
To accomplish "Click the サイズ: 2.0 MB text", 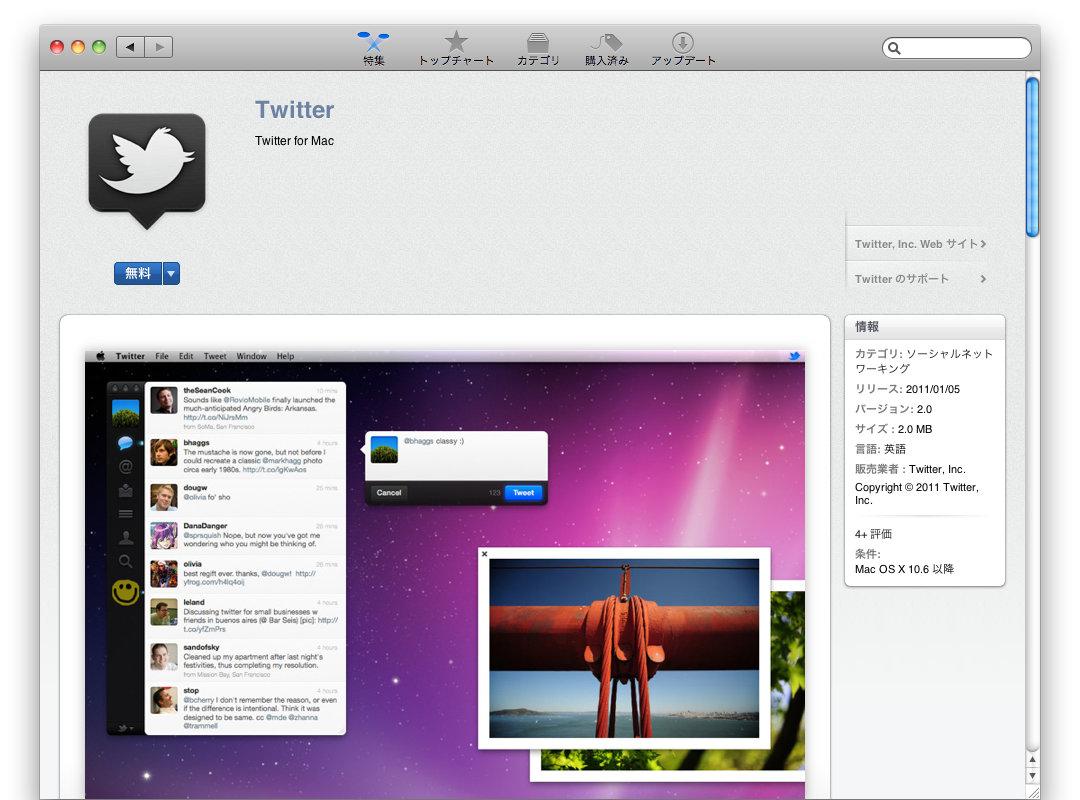I will pos(893,429).
